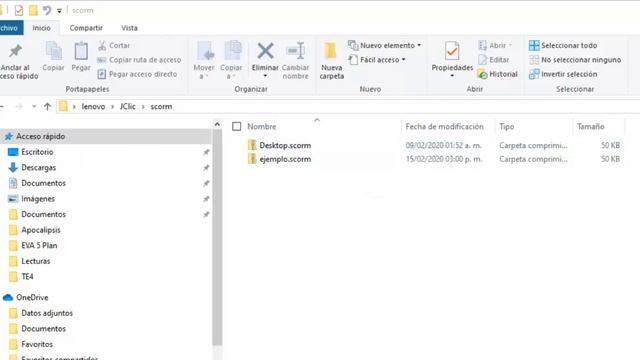Open the Archivo tab

[x=10, y=28]
